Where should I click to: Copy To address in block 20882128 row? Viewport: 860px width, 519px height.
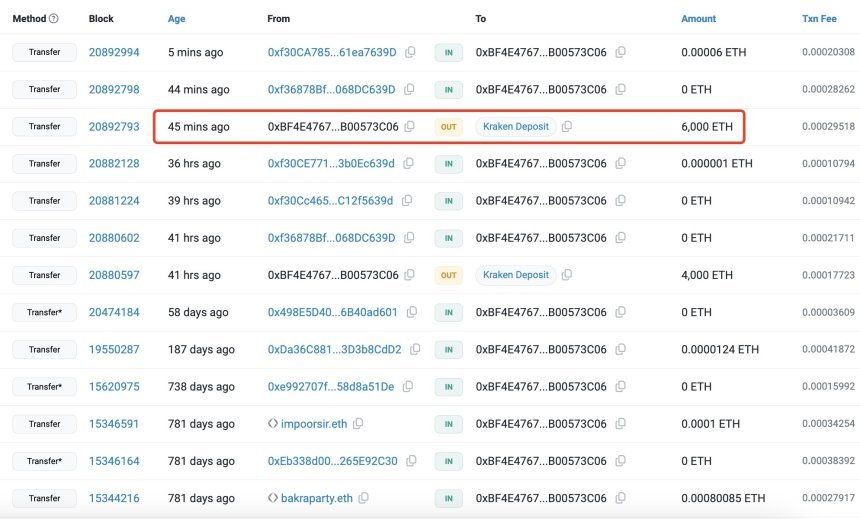[620, 163]
